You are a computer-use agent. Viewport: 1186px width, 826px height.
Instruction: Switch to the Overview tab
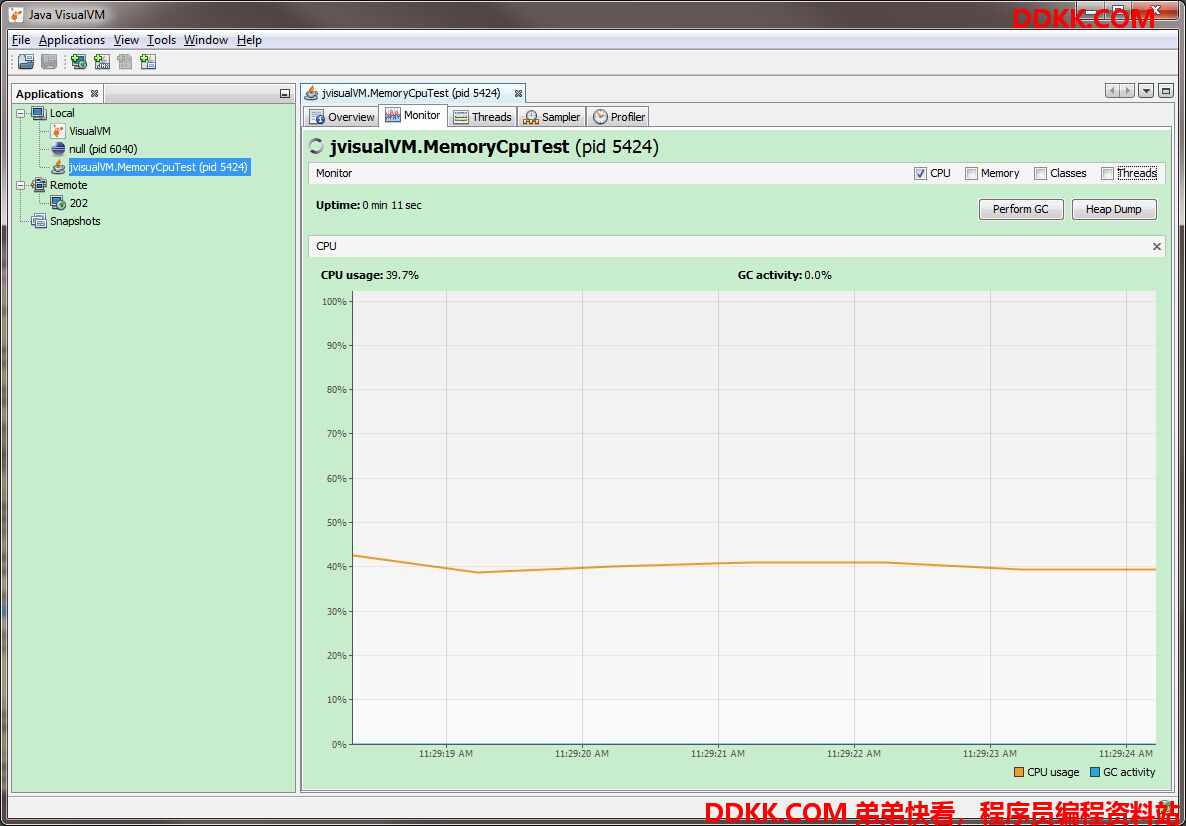[341, 116]
